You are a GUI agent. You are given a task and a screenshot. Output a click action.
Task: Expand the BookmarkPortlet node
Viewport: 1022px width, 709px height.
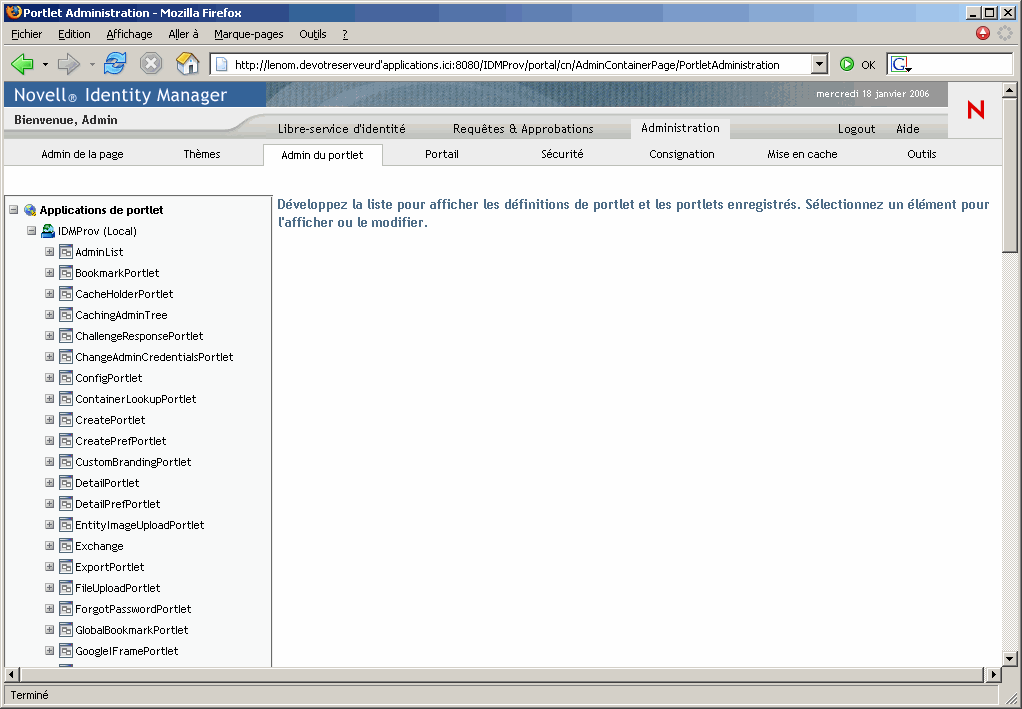pos(50,272)
